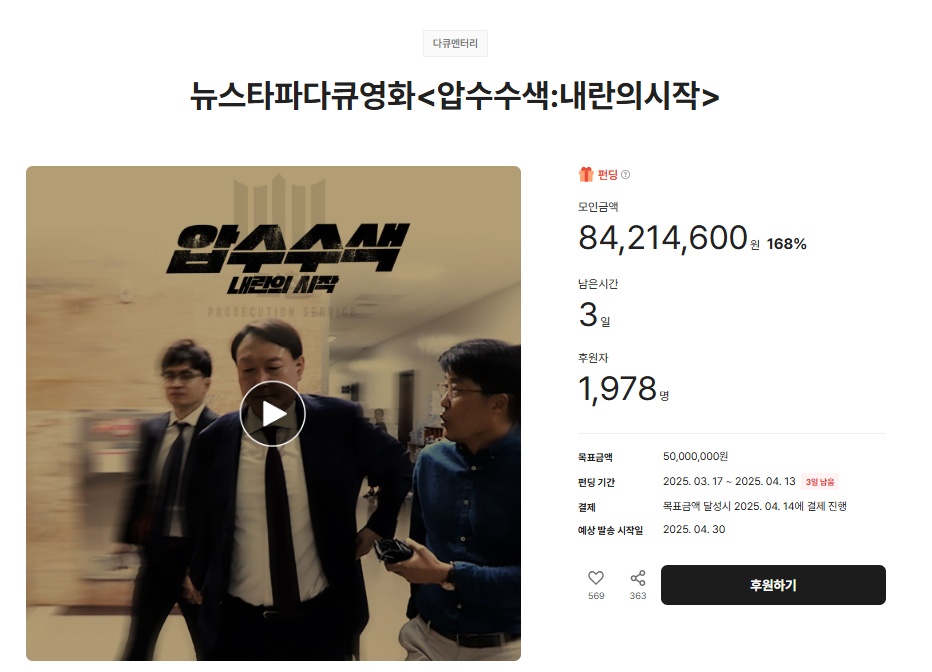Select the 다큐멘터리 category tag
Image resolution: width=932 pixels, height=672 pixels.
(x=455, y=43)
